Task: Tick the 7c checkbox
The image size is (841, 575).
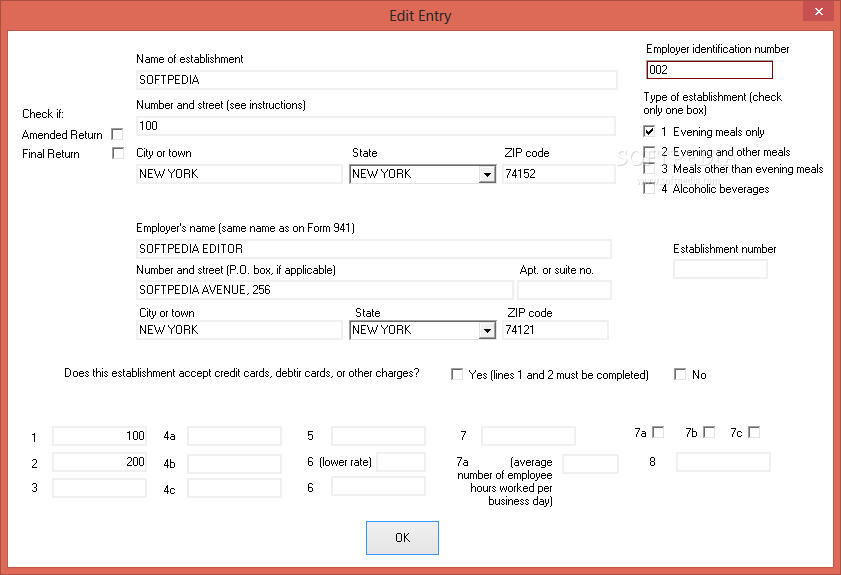Action: coord(754,432)
